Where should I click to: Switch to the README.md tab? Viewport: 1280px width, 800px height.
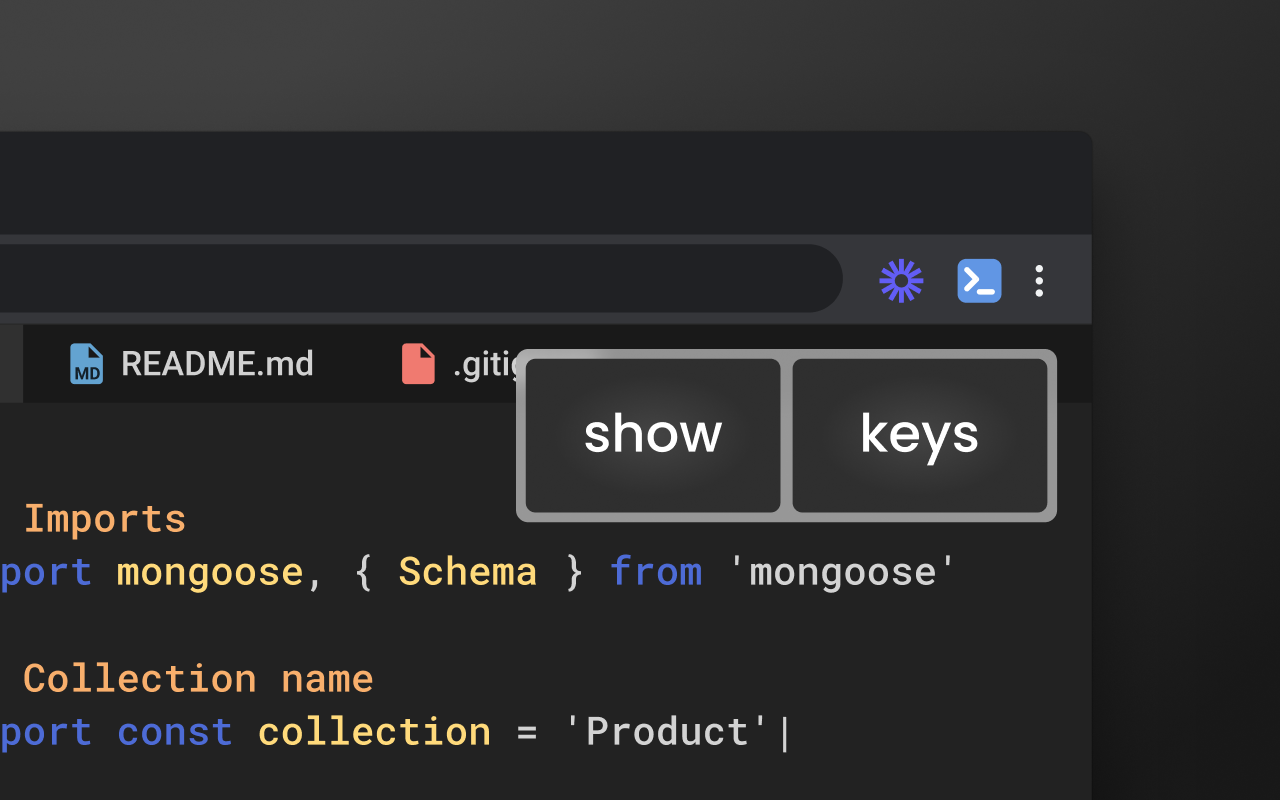coord(217,364)
